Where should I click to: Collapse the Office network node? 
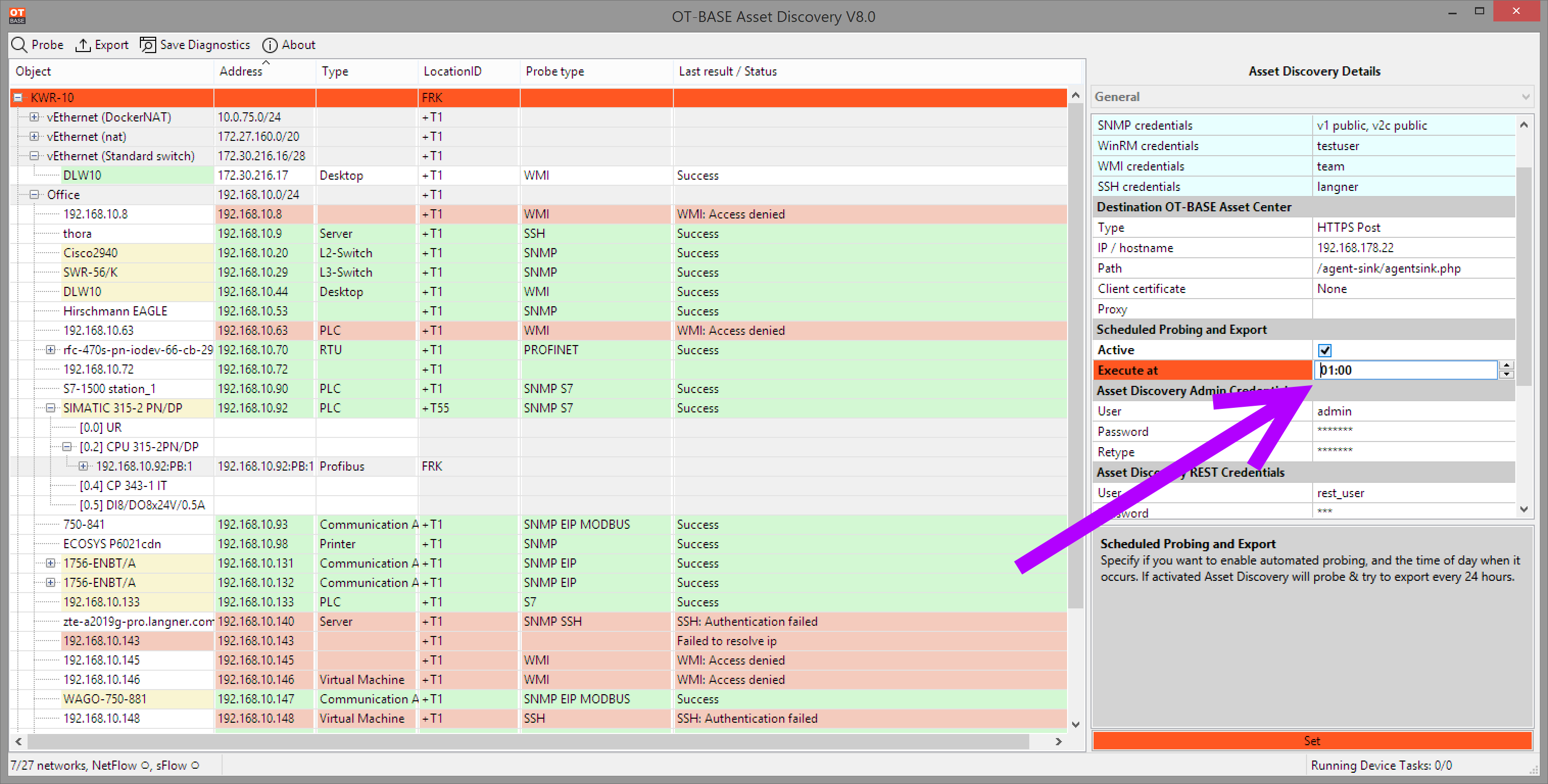pos(34,194)
